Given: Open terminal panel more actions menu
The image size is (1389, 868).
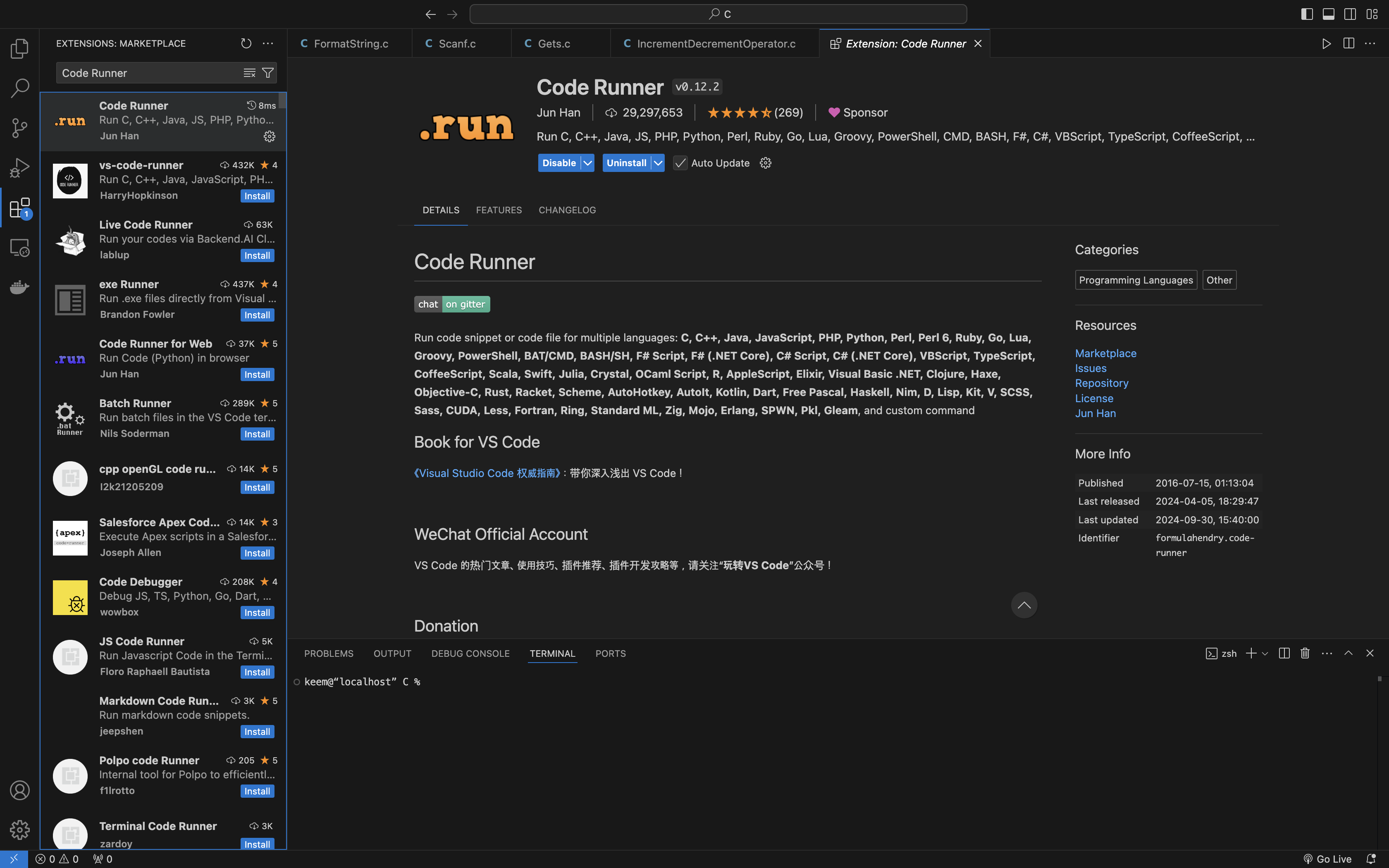Looking at the screenshot, I should (x=1327, y=653).
